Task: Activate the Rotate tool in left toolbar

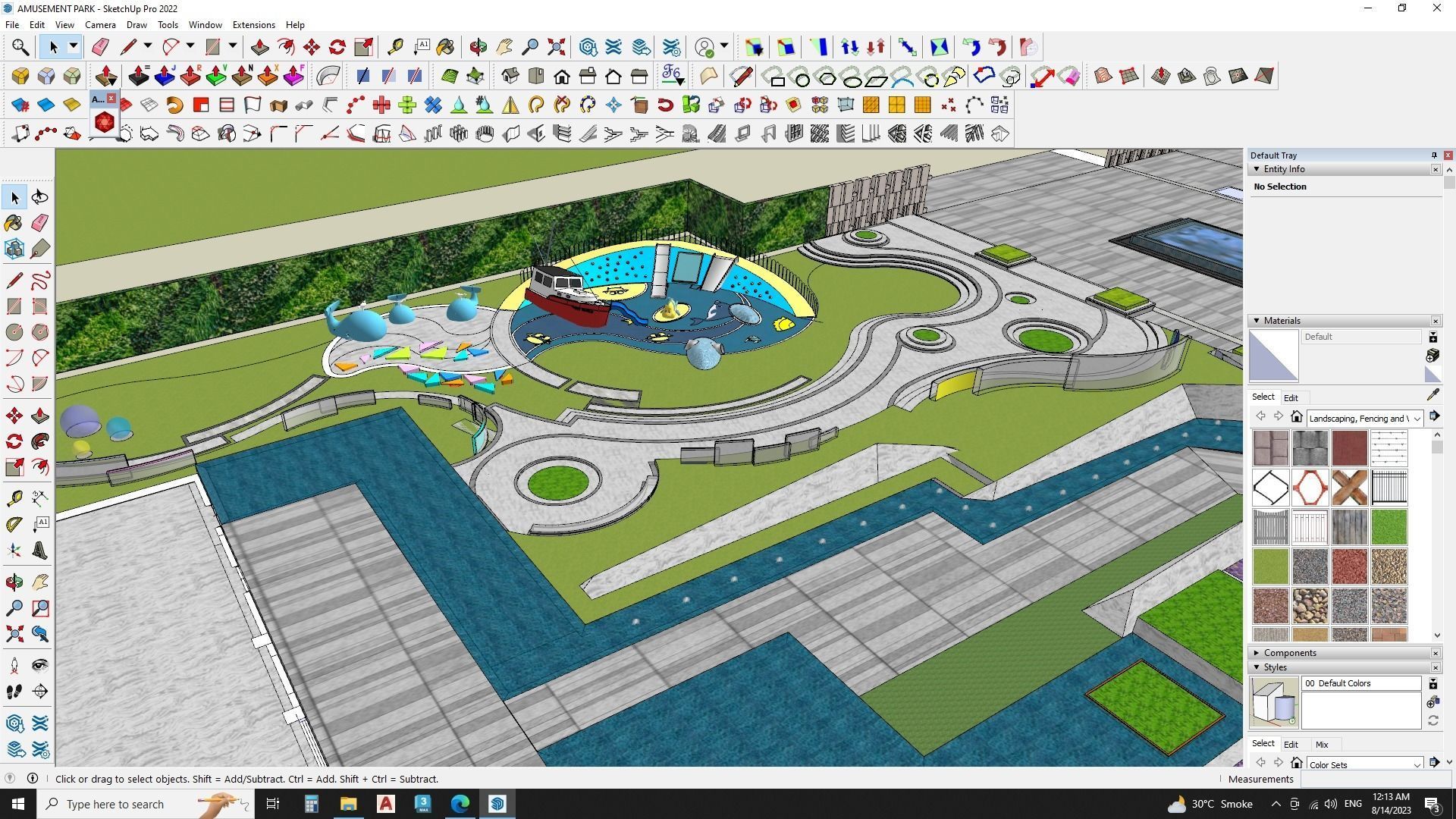Action: tap(14, 441)
